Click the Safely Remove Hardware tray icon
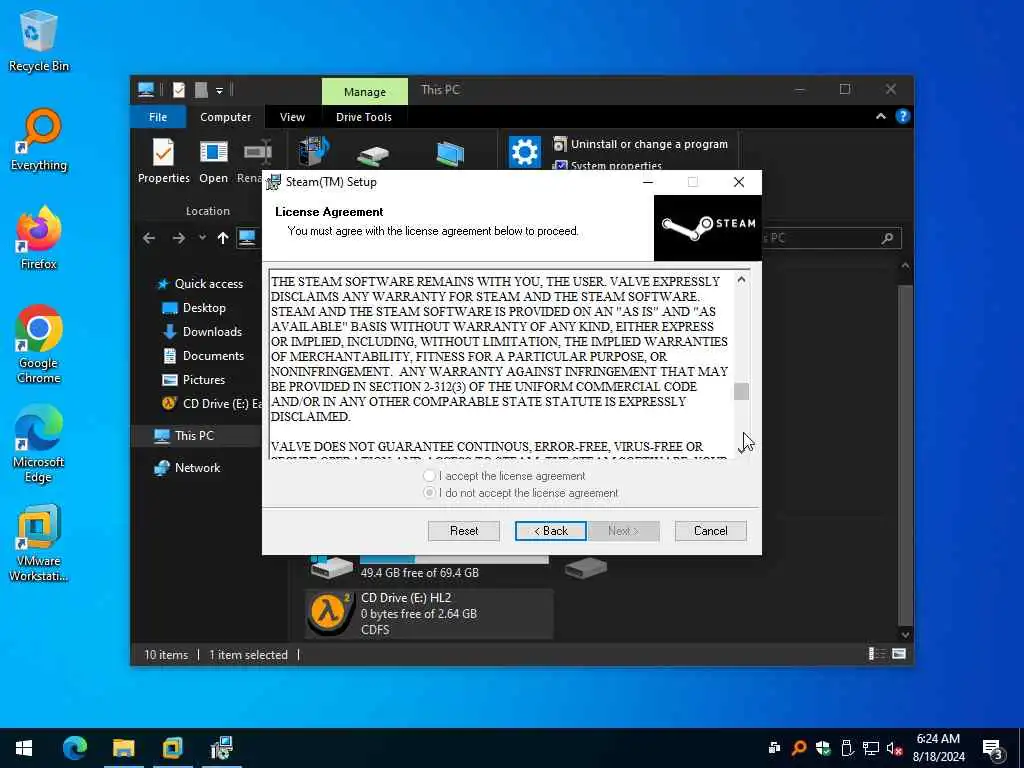1024x768 pixels. point(847,748)
